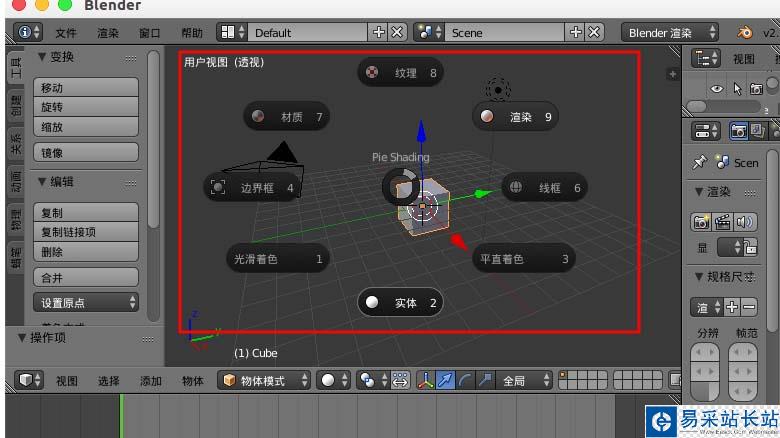Select the 纹理 8 pie option

(400, 73)
